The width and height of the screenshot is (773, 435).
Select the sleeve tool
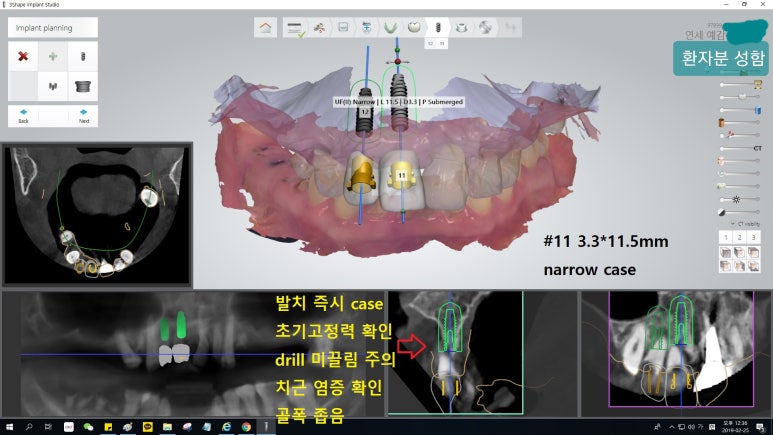tap(83, 86)
